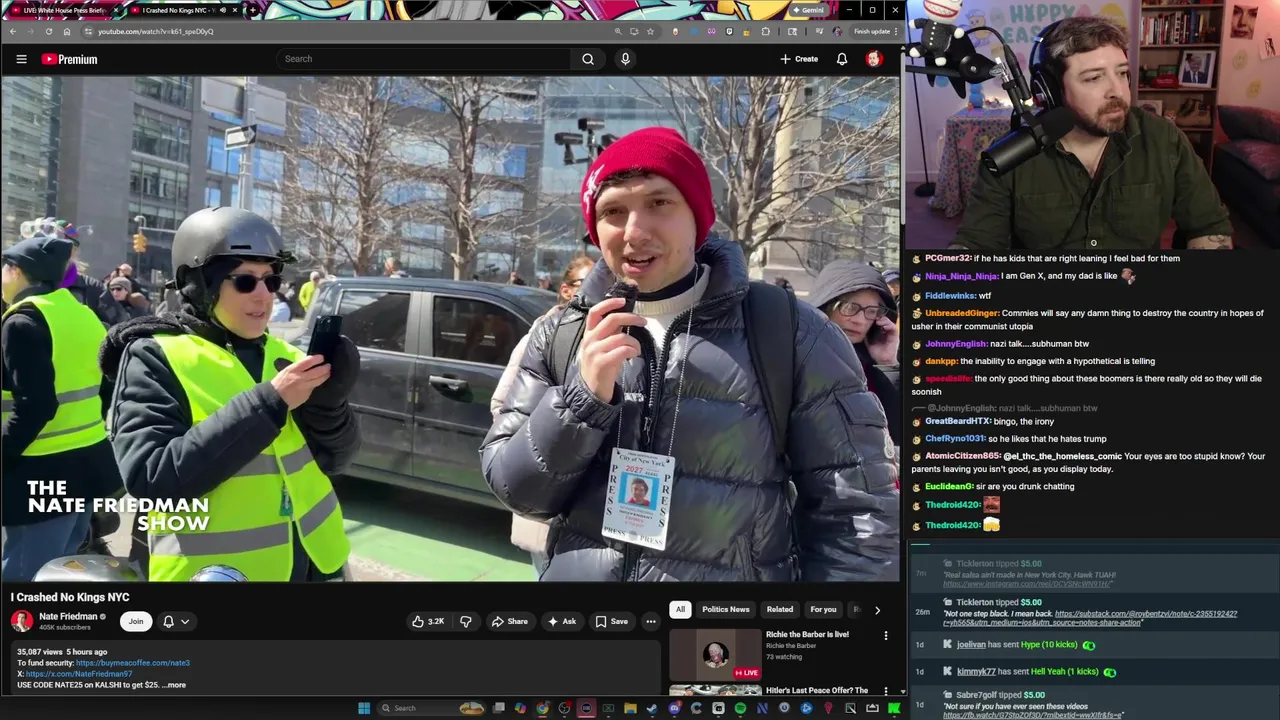This screenshot has height=720, width=1280.
Task: Open Steam from the taskbar
Action: tap(652, 708)
